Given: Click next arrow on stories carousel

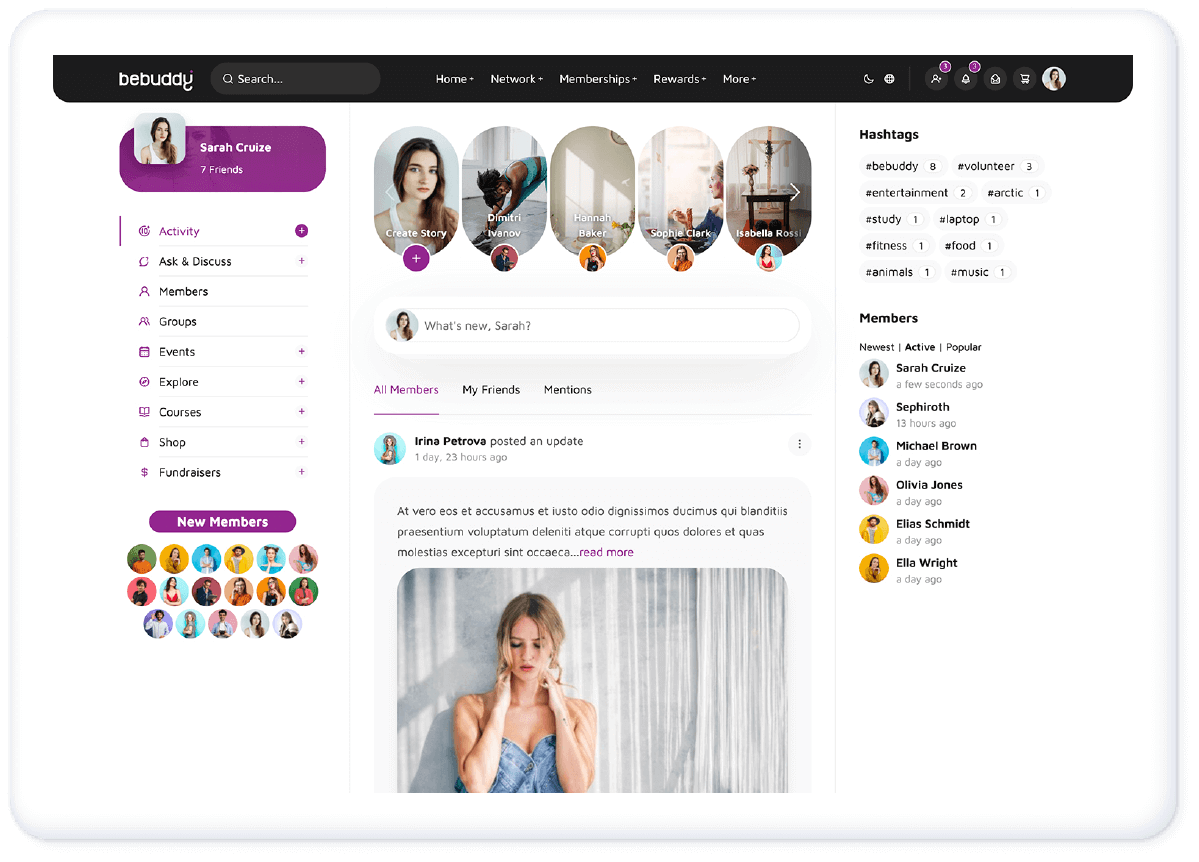Looking at the screenshot, I should 795,192.
